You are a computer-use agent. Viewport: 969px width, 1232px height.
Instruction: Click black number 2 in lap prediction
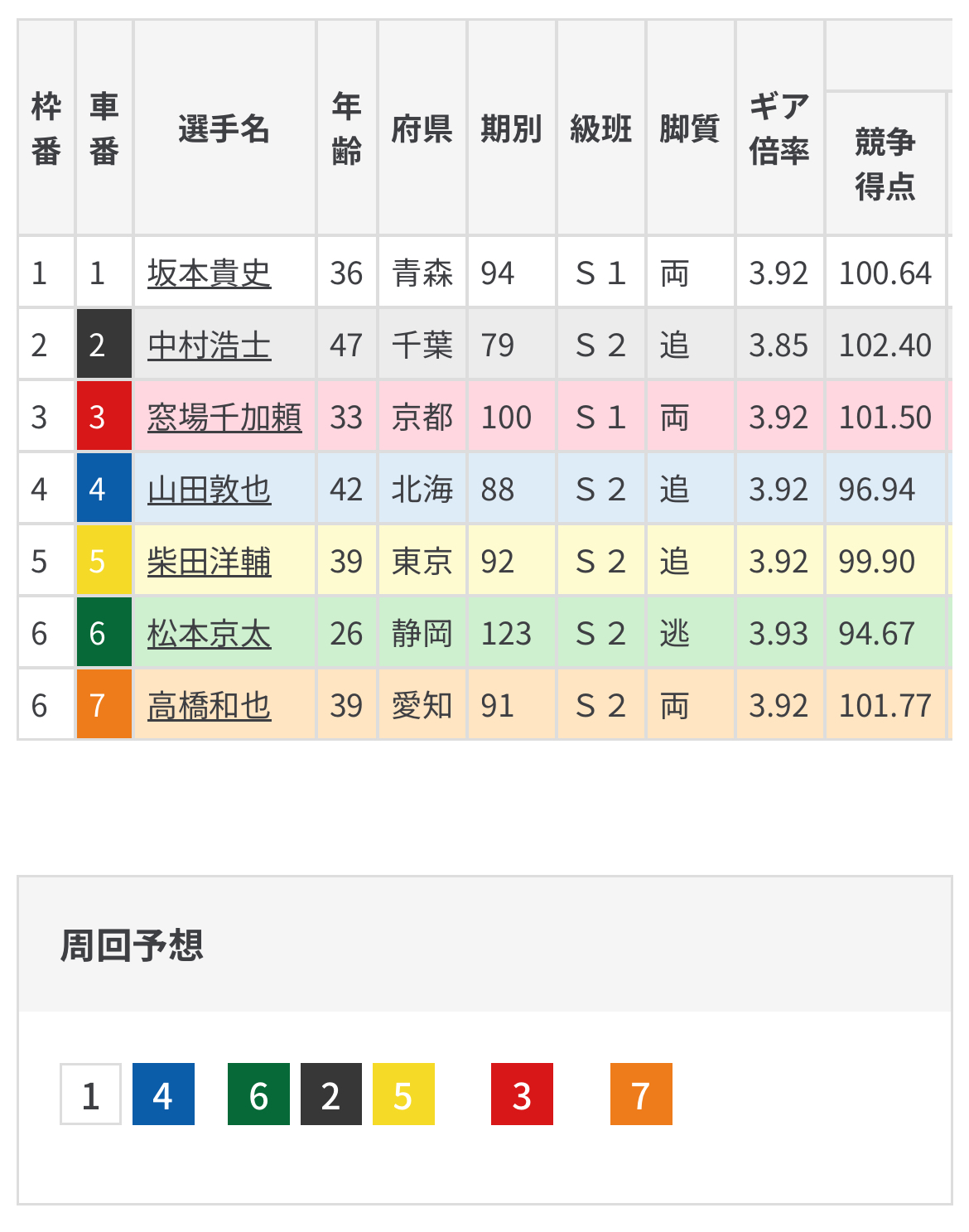click(330, 1094)
